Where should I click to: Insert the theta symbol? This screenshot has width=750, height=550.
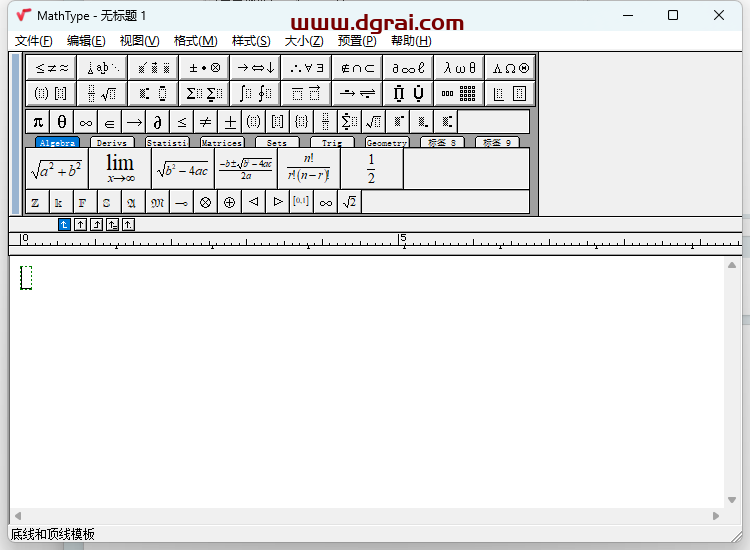coord(62,122)
